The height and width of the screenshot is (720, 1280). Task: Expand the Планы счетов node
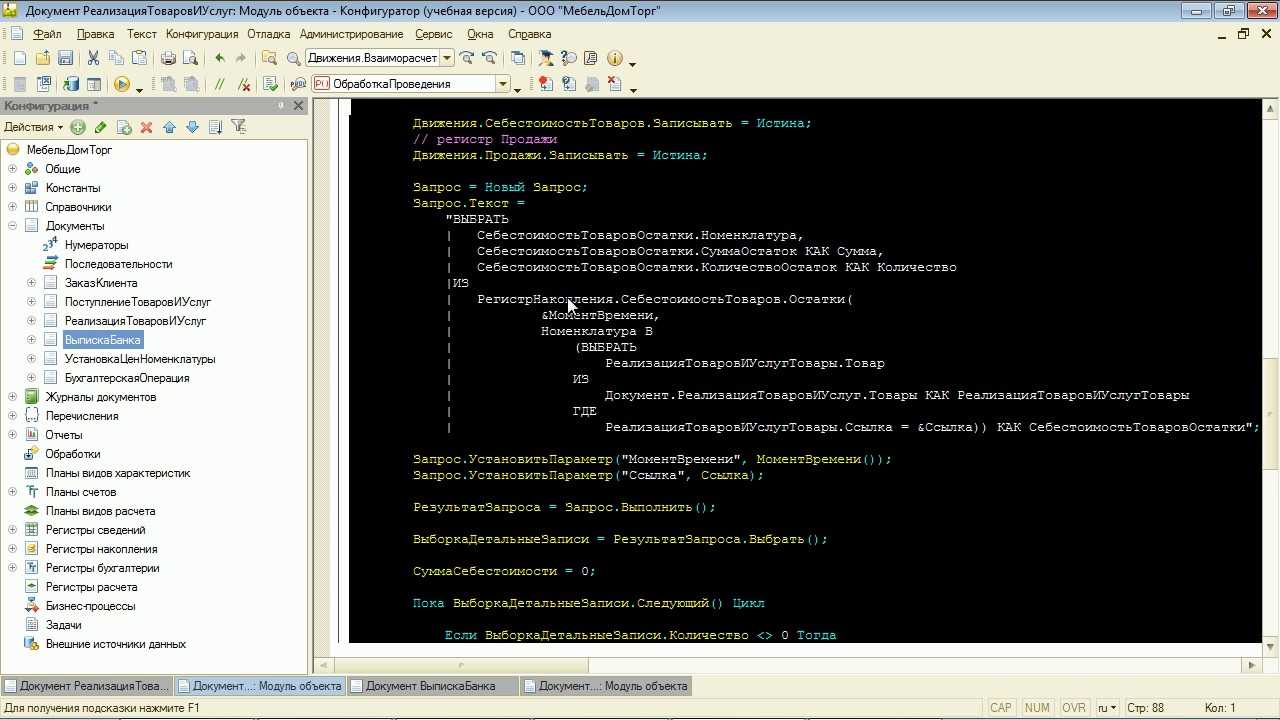(12, 492)
